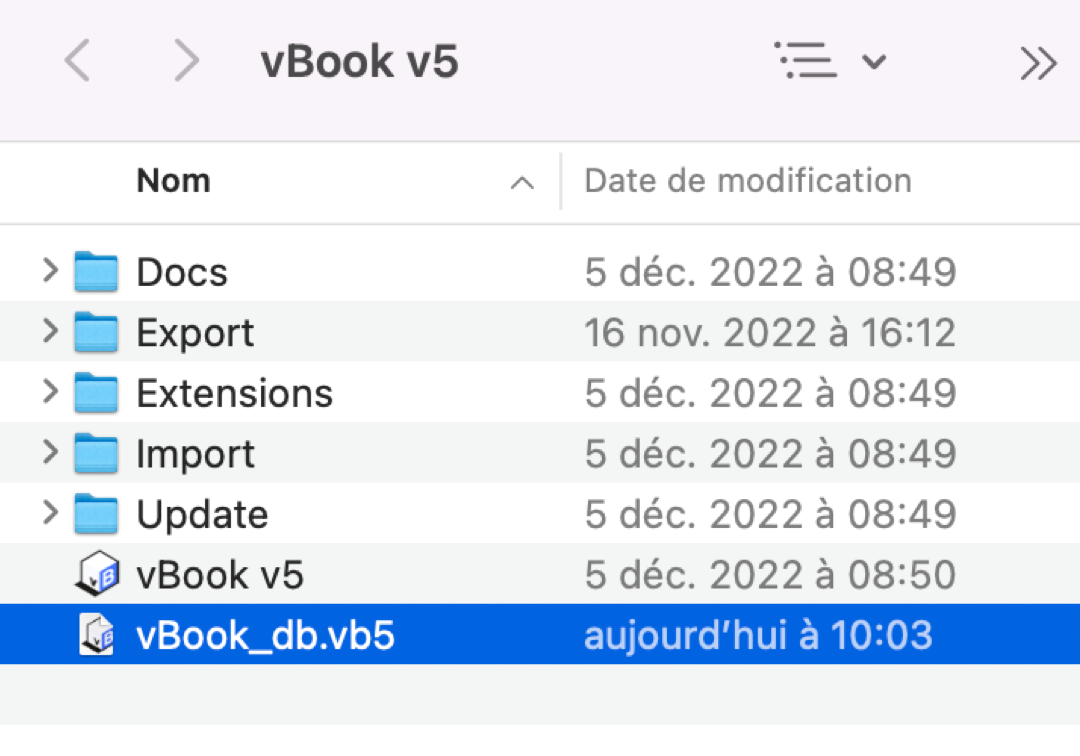1080x756 pixels.
Task: Open the Import folder icon
Action: coord(95,453)
